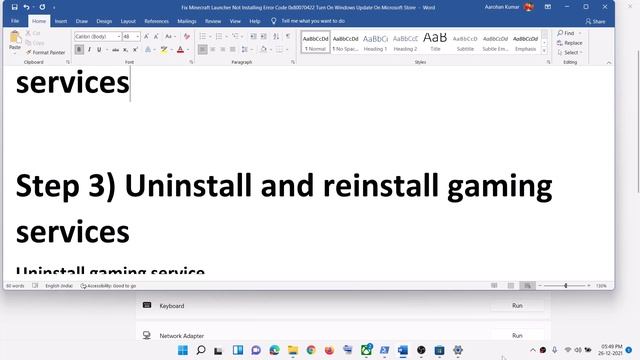This screenshot has height=360, width=640.
Task: Open Firefox from taskbar
Action: (329, 350)
